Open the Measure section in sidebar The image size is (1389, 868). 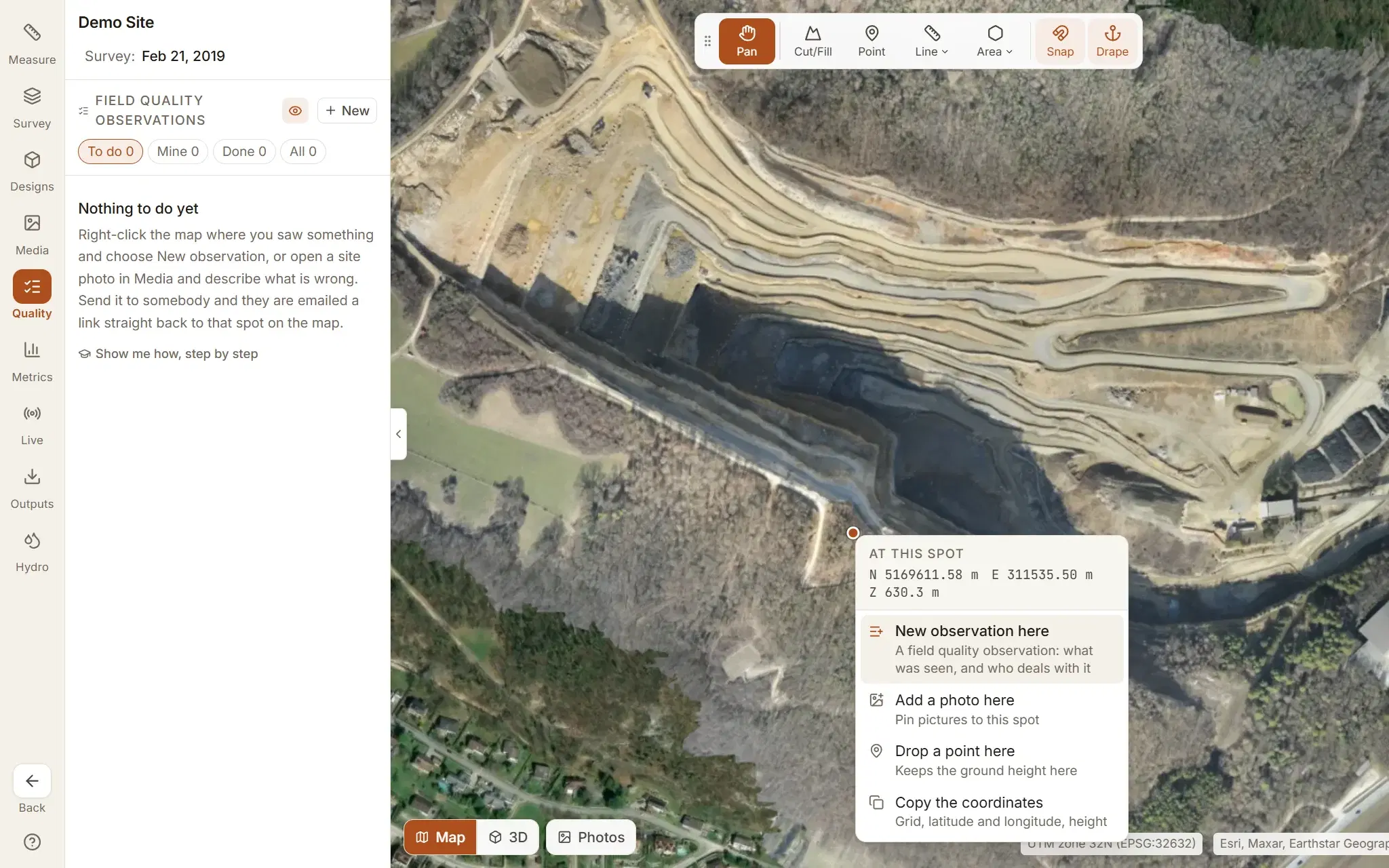[32, 45]
